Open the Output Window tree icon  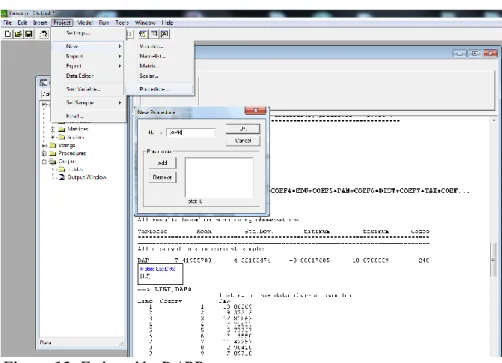point(62,177)
